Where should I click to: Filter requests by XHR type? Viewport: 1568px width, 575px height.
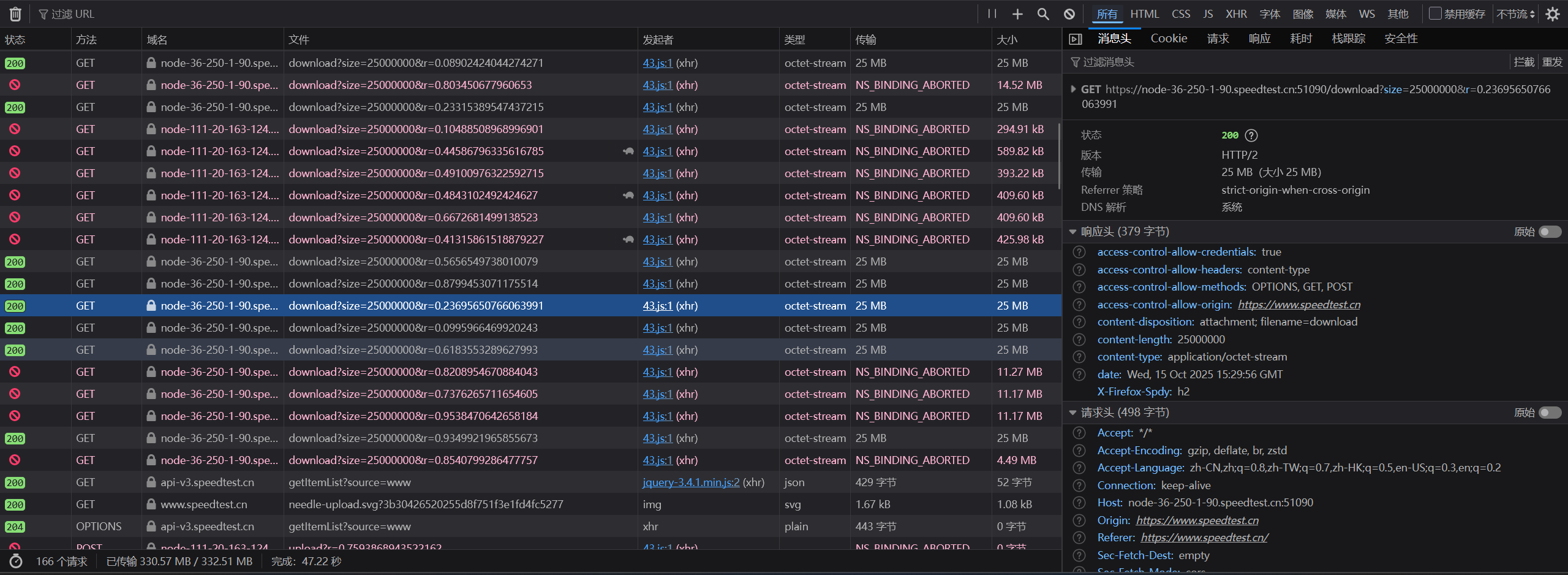[1236, 14]
